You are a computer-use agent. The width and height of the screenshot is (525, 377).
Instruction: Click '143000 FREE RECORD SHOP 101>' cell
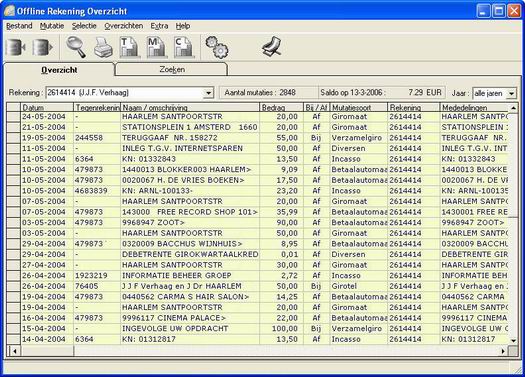pos(190,212)
